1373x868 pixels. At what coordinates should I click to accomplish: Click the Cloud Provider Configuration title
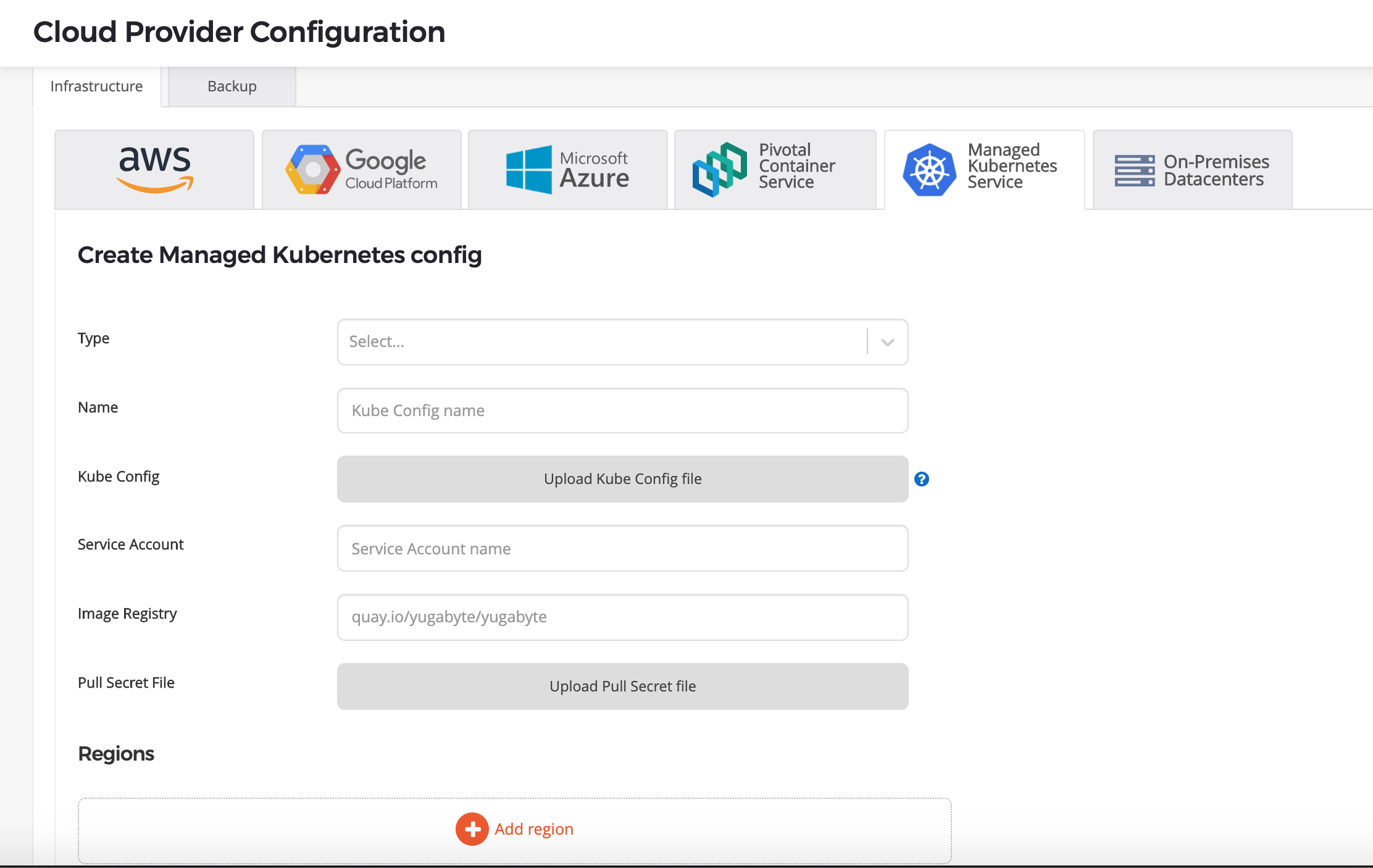tap(240, 32)
